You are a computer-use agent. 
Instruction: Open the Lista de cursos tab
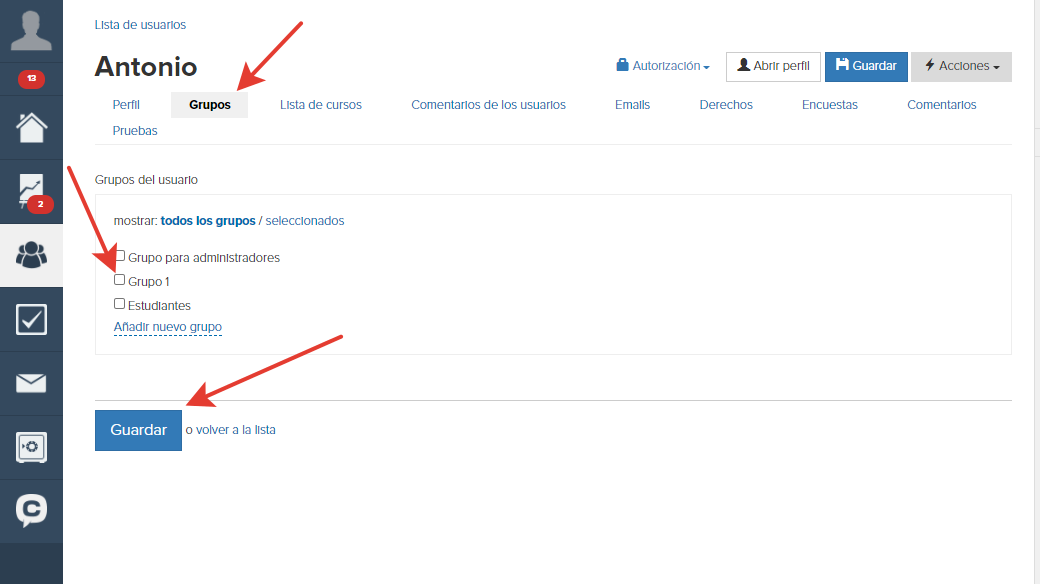click(x=320, y=105)
